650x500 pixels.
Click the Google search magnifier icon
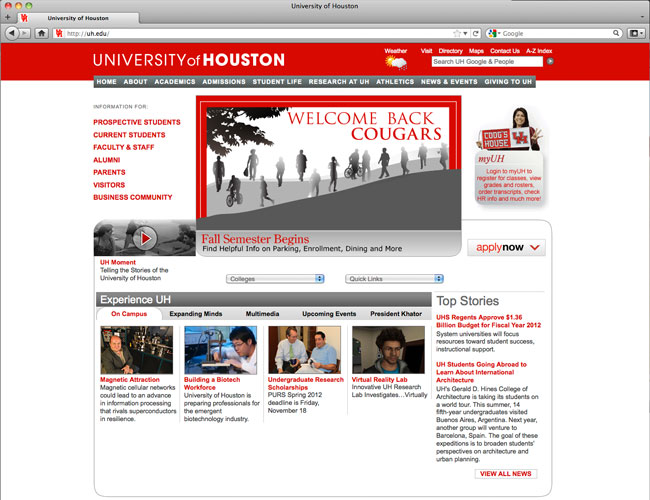(x=616, y=33)
